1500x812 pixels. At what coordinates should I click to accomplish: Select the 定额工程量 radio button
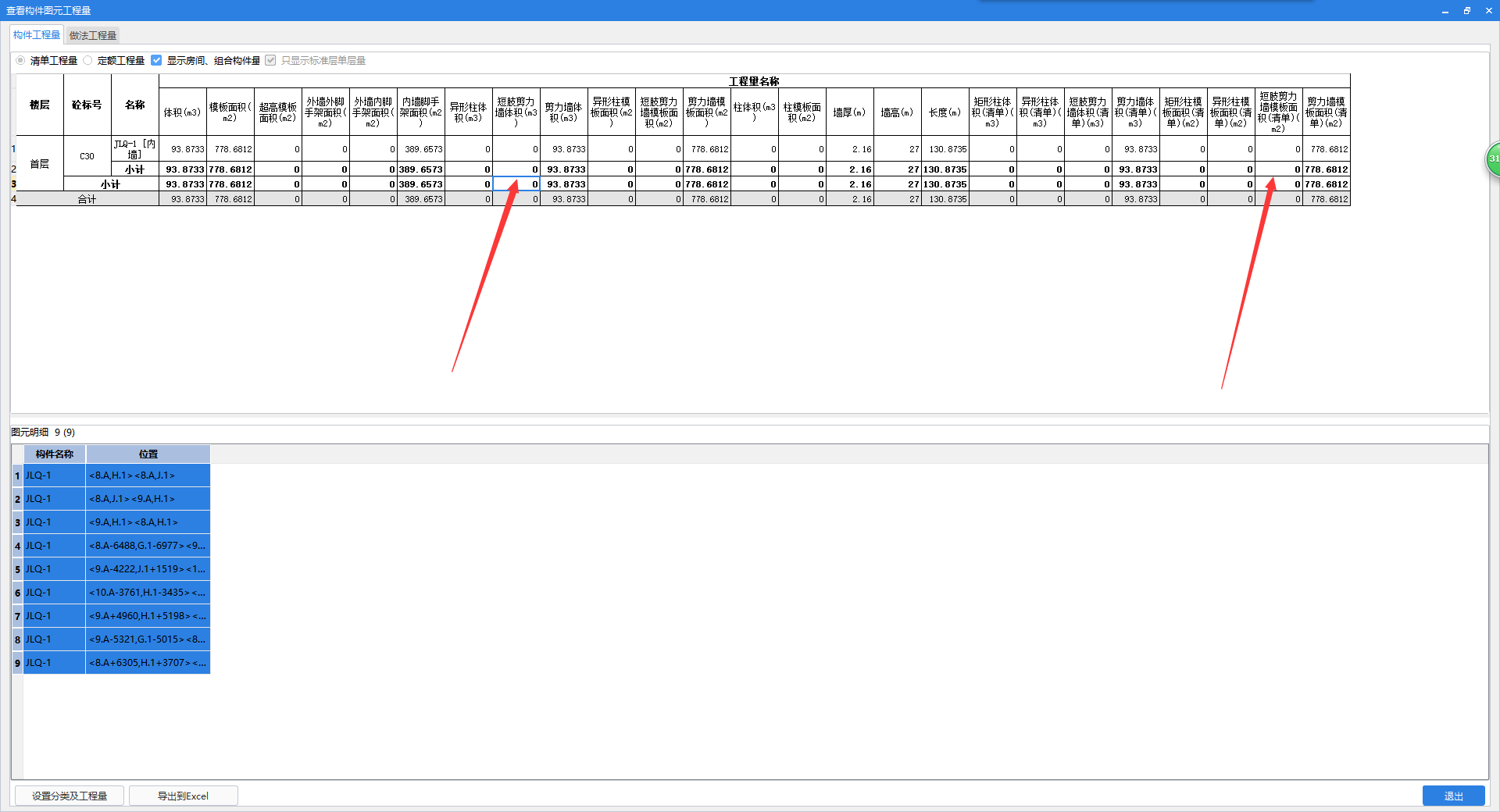88,60
